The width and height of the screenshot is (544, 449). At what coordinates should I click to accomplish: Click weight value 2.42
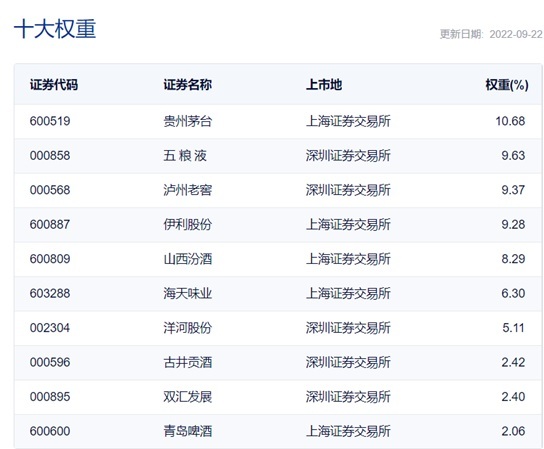pyautogui.click(x=513, y=362)
